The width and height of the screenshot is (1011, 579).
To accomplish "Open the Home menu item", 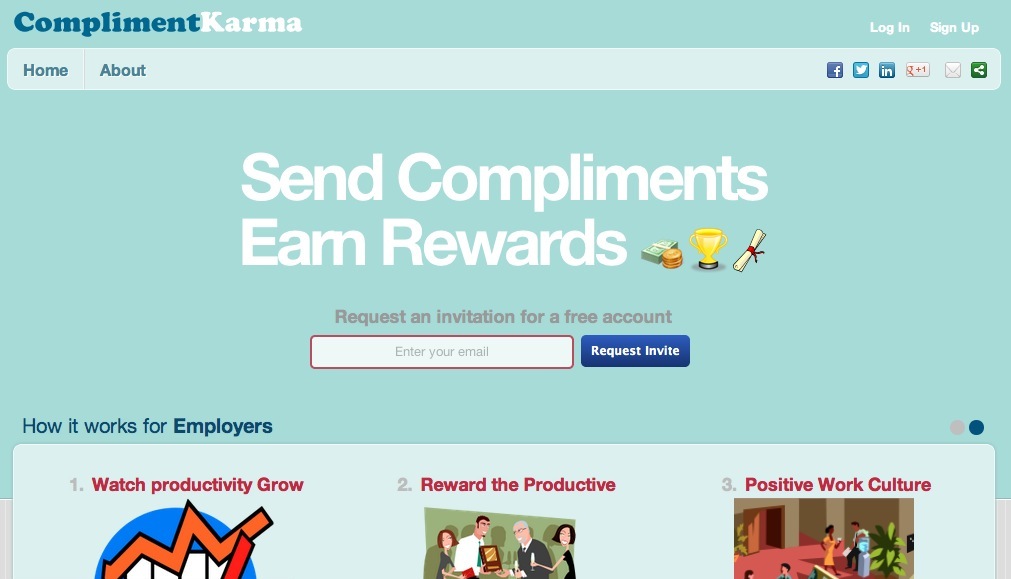I will (x=45, y=70).
